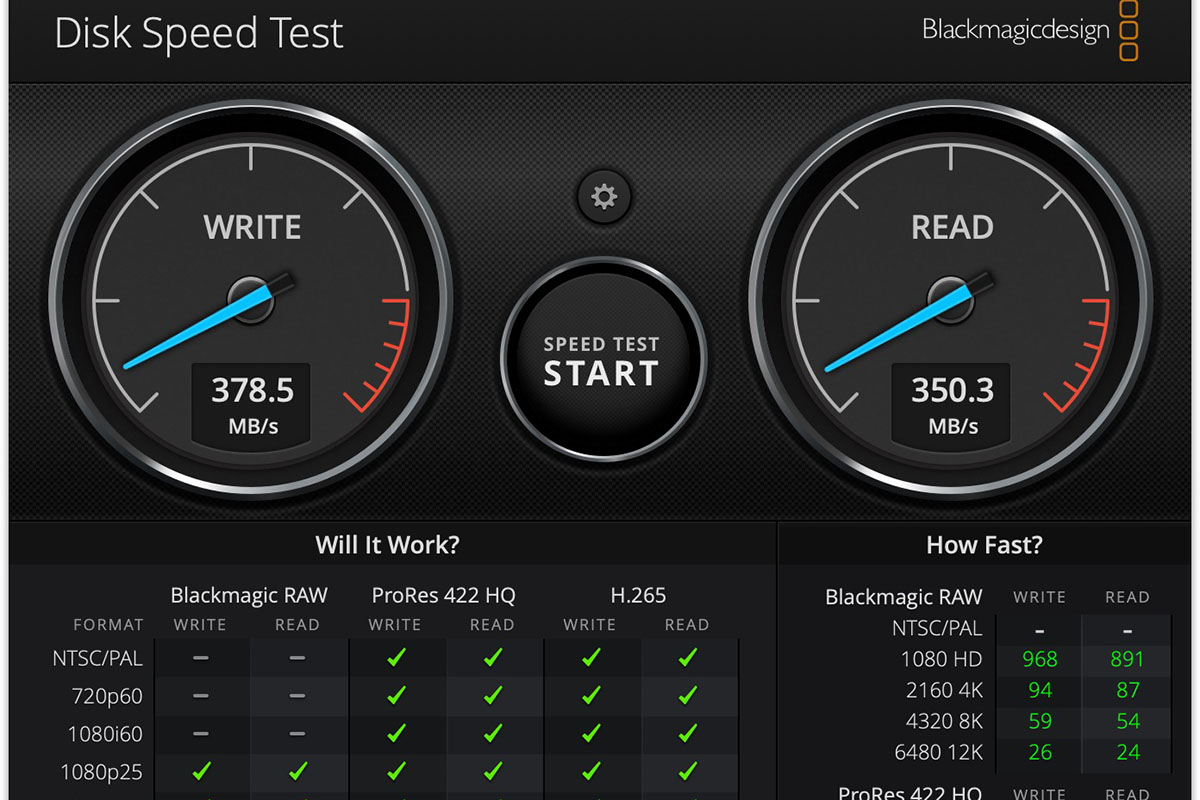The height and width of the screenshot is (800, 1200).
Task: Click the 1080p25 row label
Action: click(x=102, y=772)
